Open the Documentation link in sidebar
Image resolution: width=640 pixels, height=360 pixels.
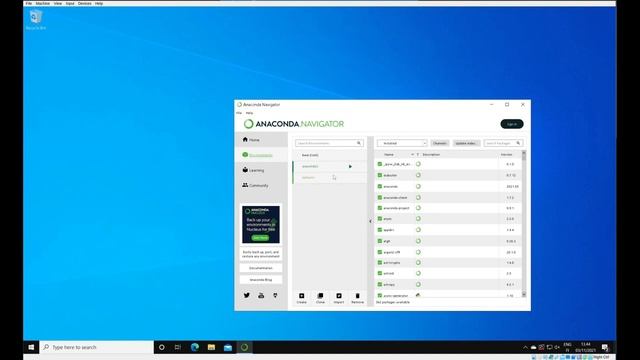pos(261,268)
